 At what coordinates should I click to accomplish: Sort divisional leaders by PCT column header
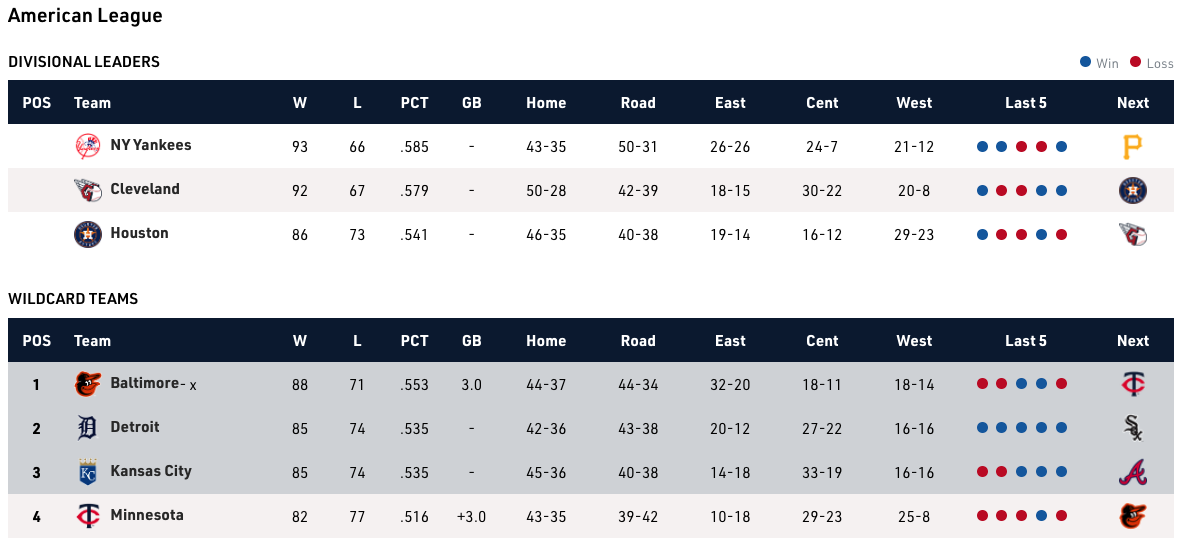coord(414,103)
